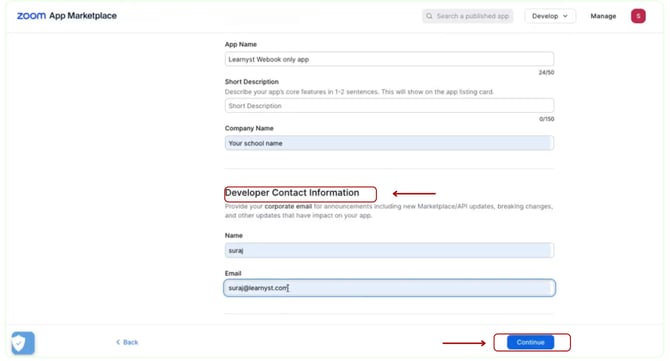Click the 0/150 character counter
Image resolution: width=670 pixels, height=361 pixels.
click(x=547, y=119)
